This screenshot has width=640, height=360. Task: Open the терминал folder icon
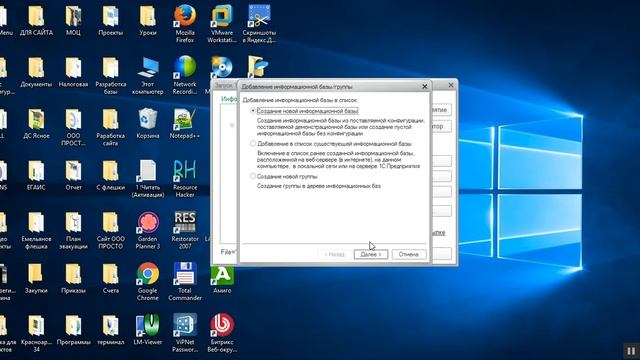tap(111, 326)
